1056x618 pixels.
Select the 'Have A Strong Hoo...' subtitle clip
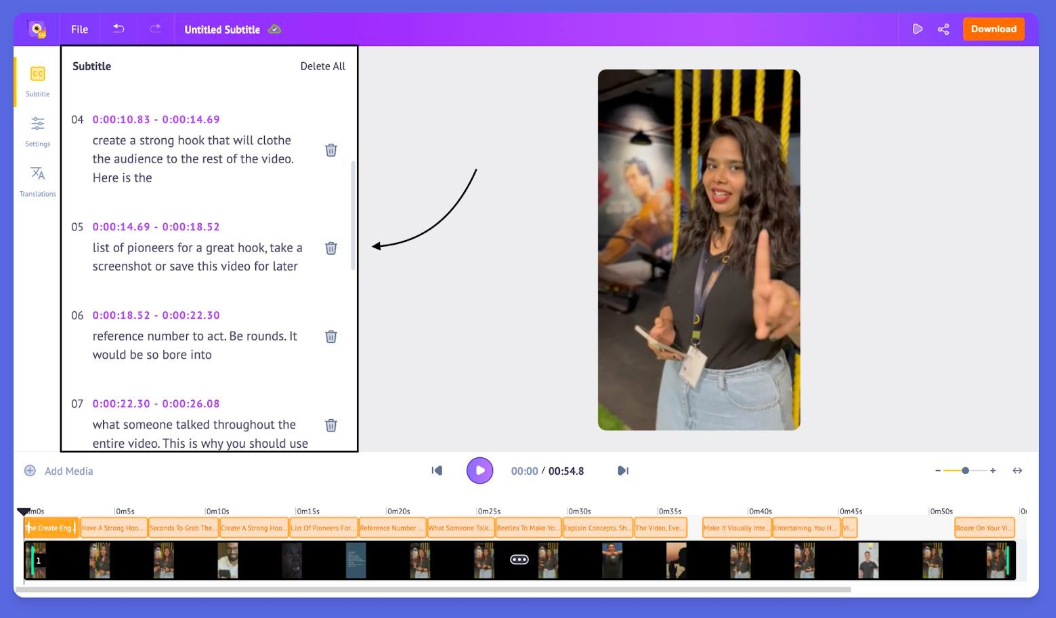[113, 528]
